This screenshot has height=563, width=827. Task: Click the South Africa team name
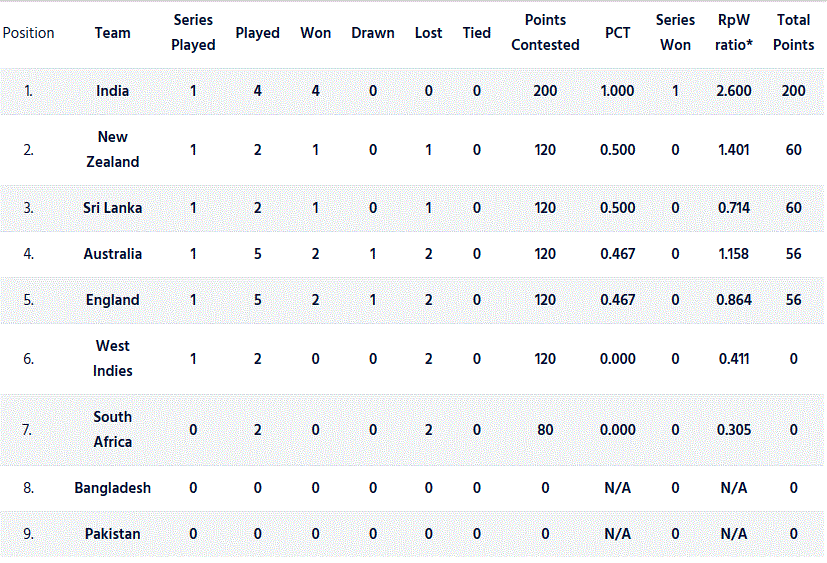pyautogui.click(x=112, y=429)
